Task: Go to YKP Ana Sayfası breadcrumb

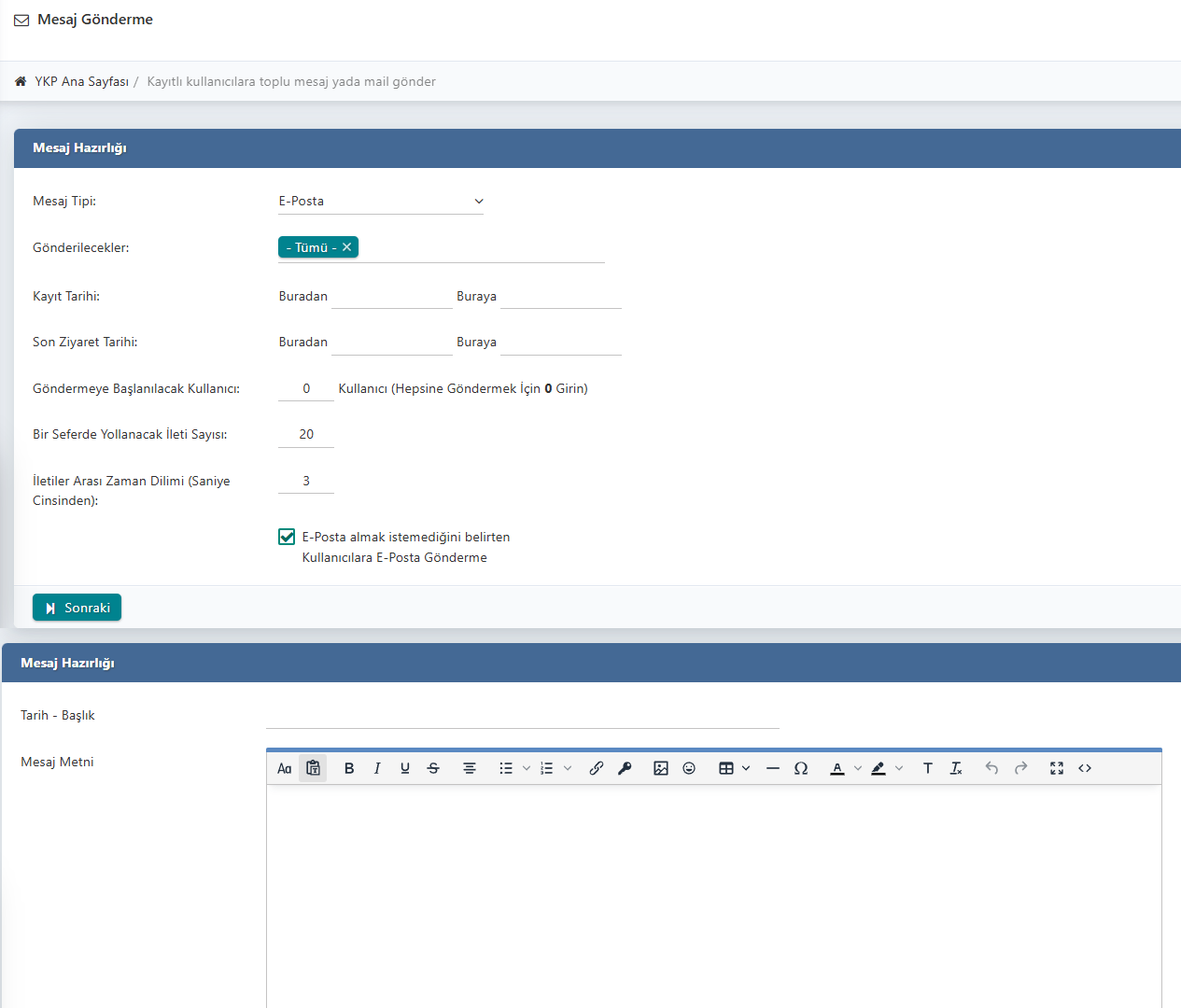Action: tap(81, 82)
